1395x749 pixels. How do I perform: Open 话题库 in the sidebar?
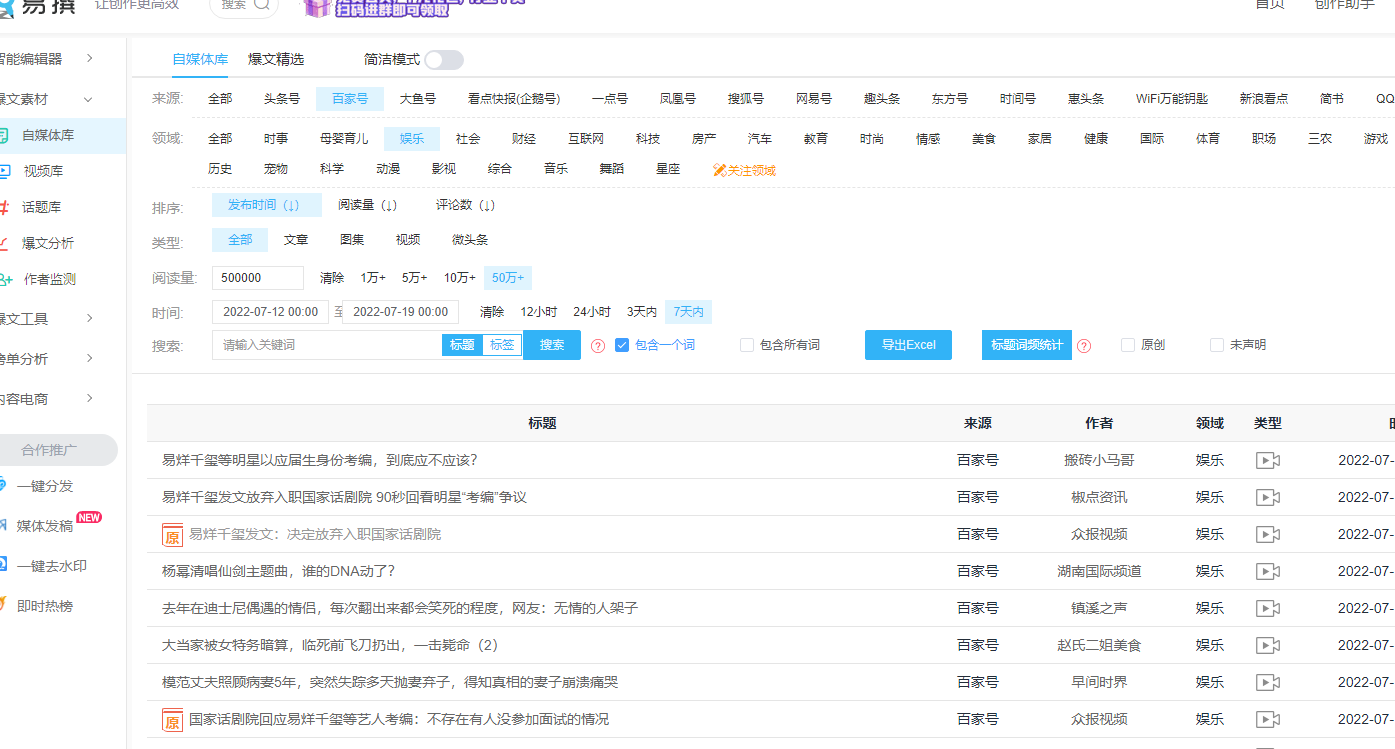point(42,207)
